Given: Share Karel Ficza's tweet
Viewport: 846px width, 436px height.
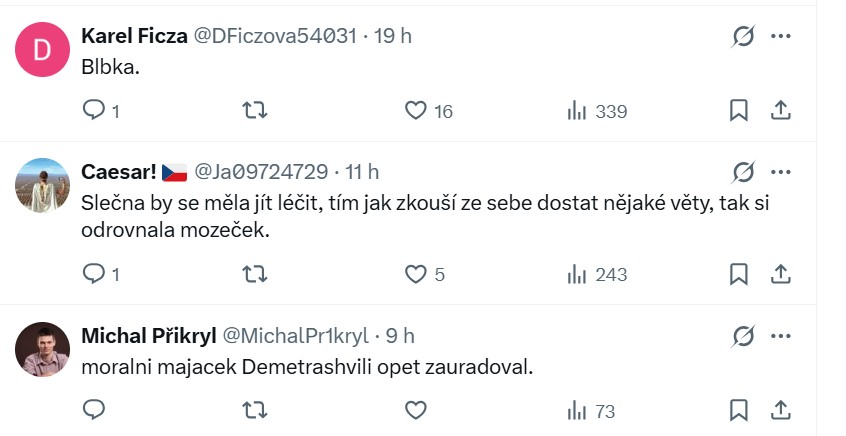Looking at the screenshot, I should tap(782, 111).
